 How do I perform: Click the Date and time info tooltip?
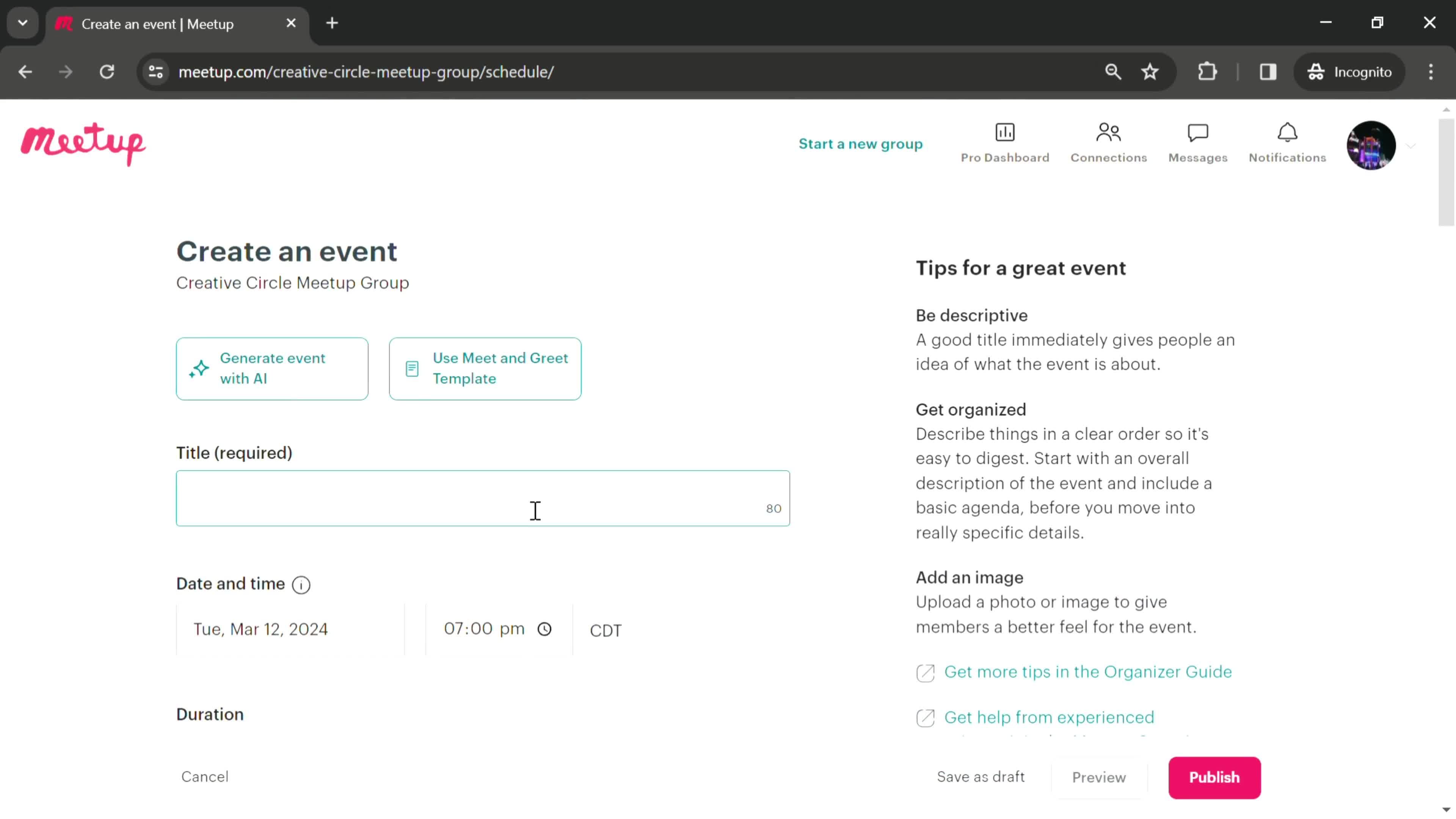point(301,585)
